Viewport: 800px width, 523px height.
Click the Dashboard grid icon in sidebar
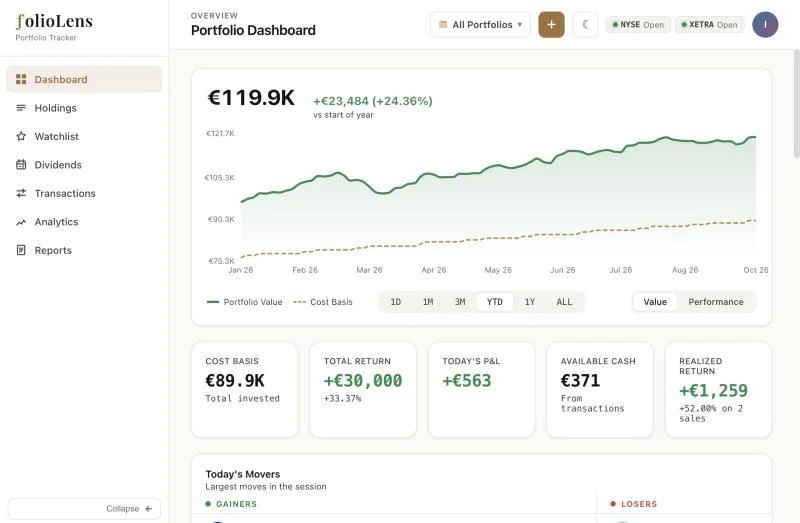[x=21, y=79]
